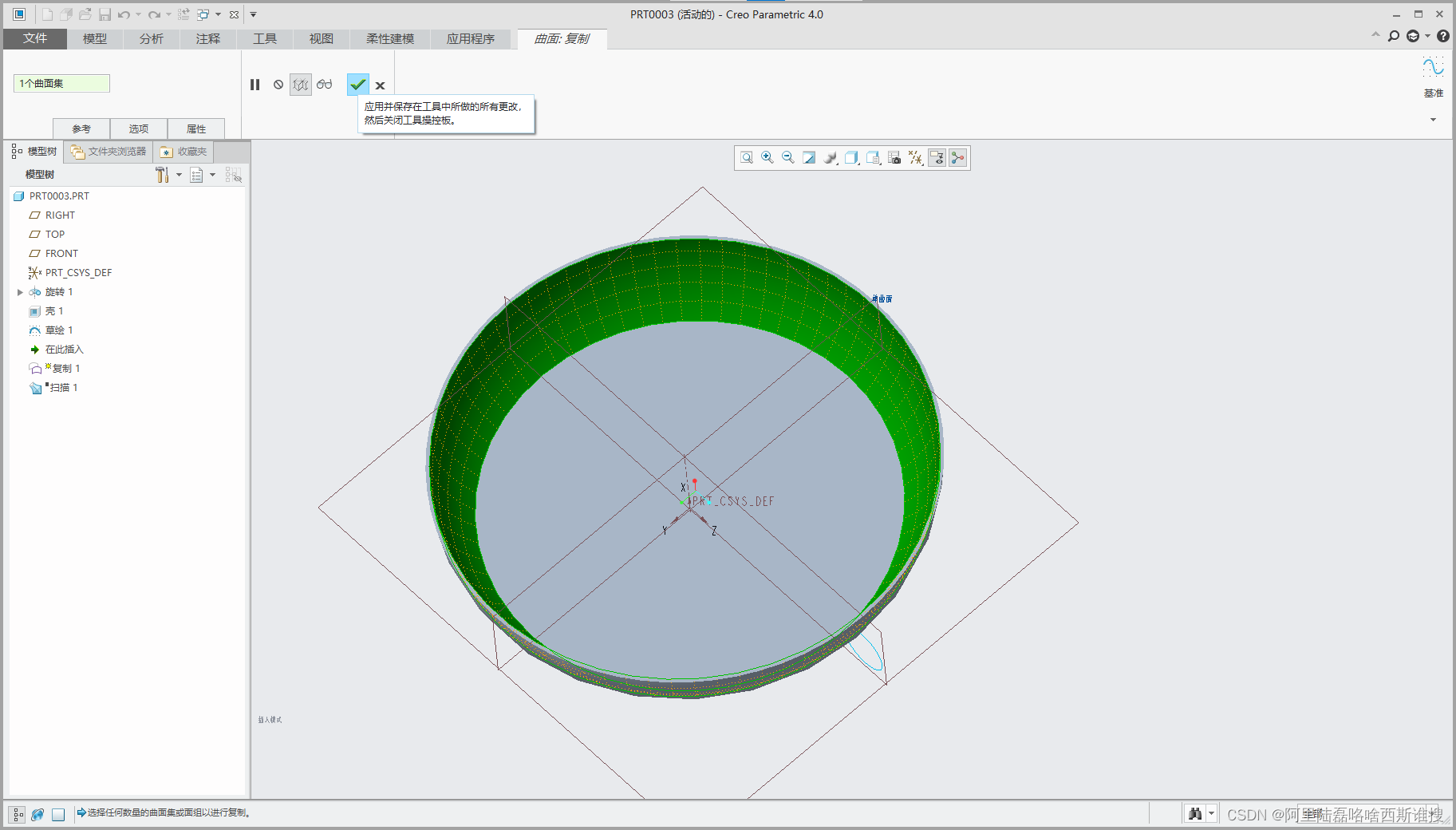This screenshot has height=830, width=1456.
Task: Select the TOP datum plane in the tree
Action: tap(55, 234)
